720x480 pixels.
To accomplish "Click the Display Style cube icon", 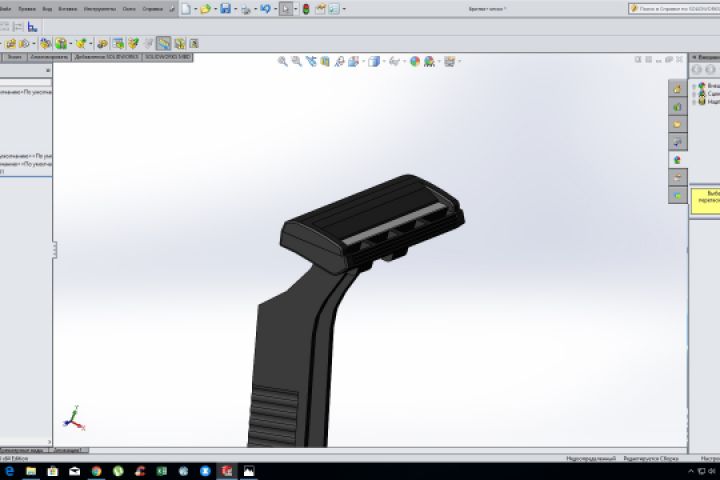I will pyautogui.click(x=373, y=61).
